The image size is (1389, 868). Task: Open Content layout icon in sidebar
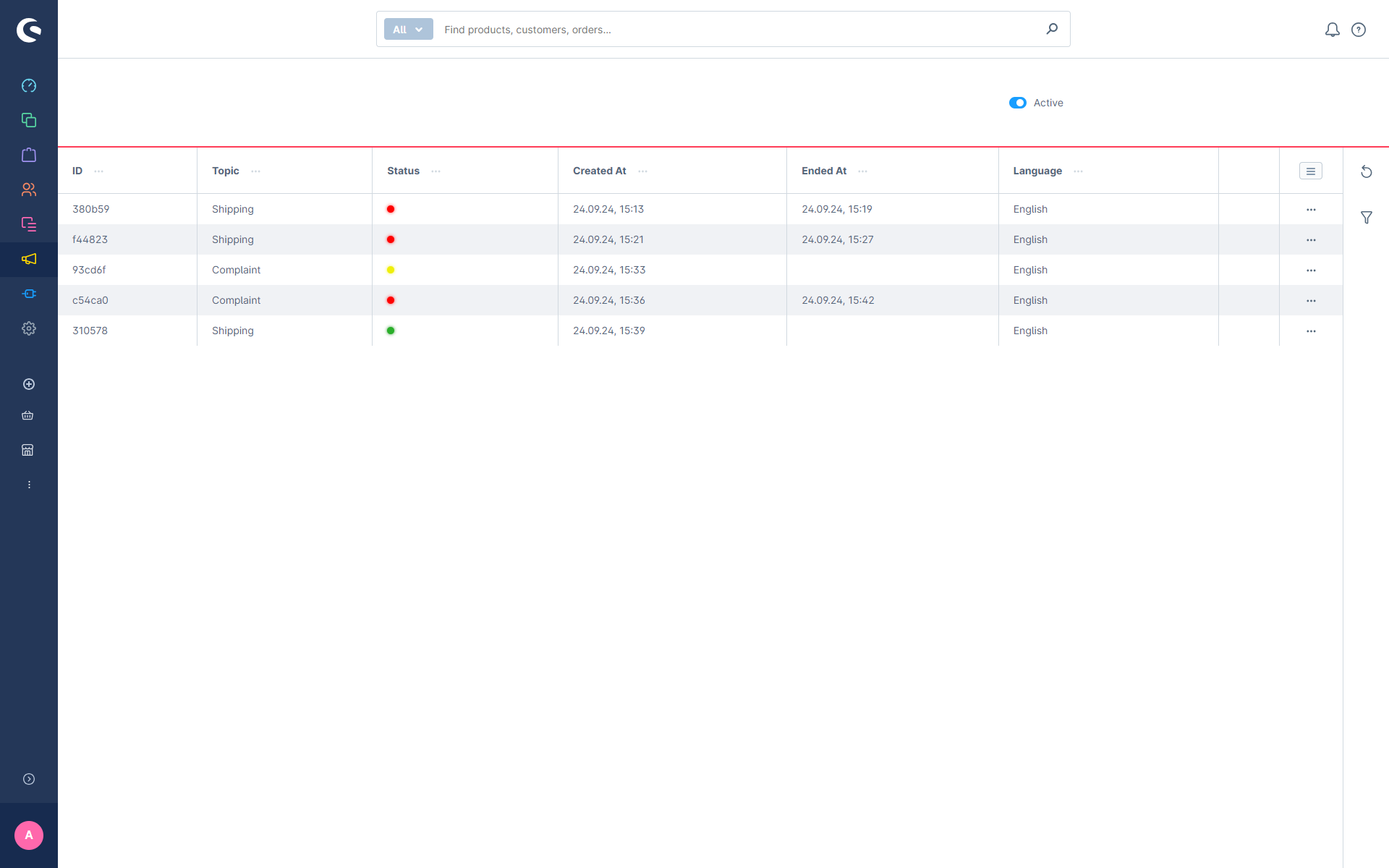tap(29, 224)
